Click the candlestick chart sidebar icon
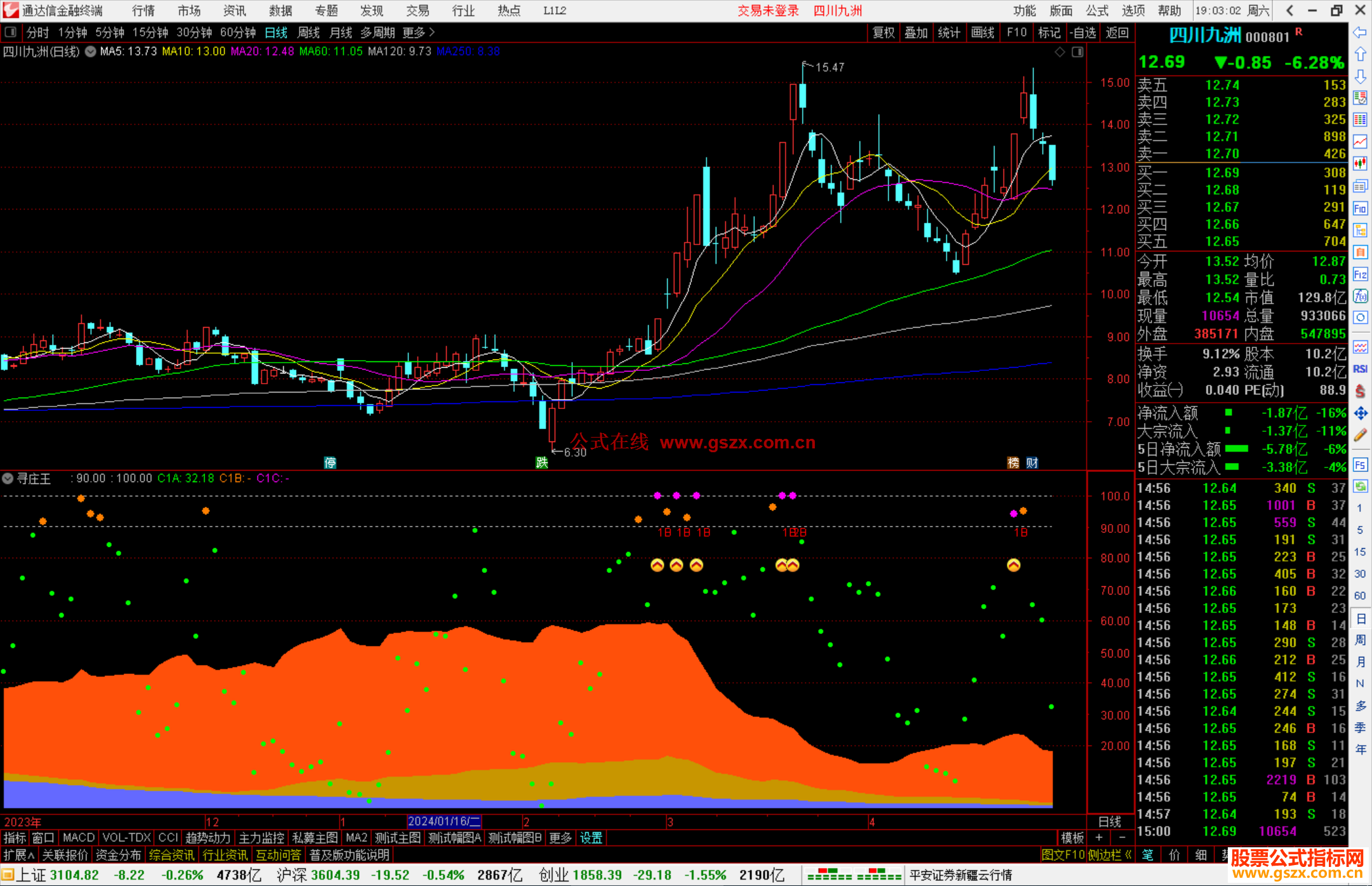Image resolution: width=1372 pixels, height=886 pixels. 1360,164
